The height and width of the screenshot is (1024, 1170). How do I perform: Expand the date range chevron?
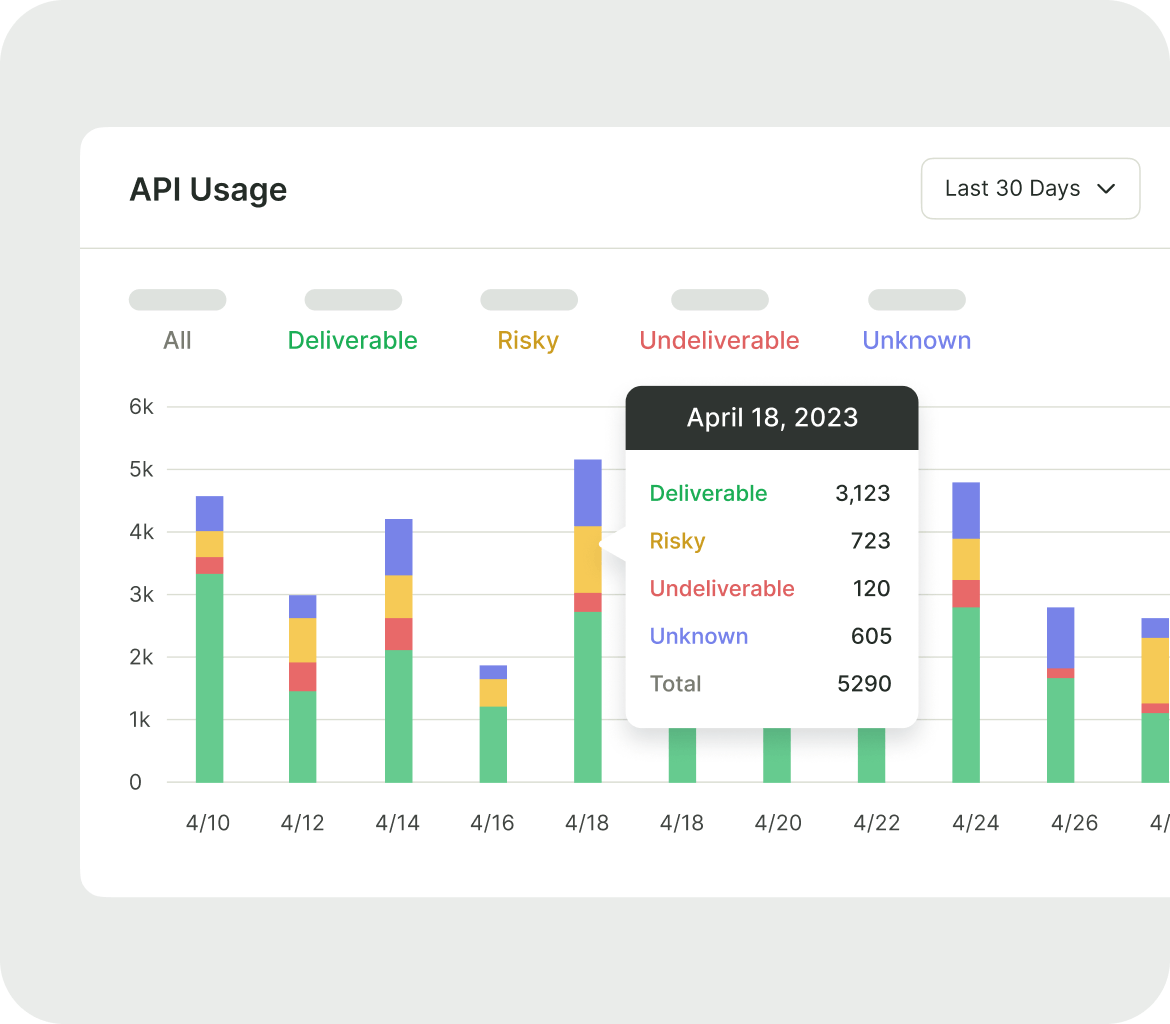[x=1106, y=188]
